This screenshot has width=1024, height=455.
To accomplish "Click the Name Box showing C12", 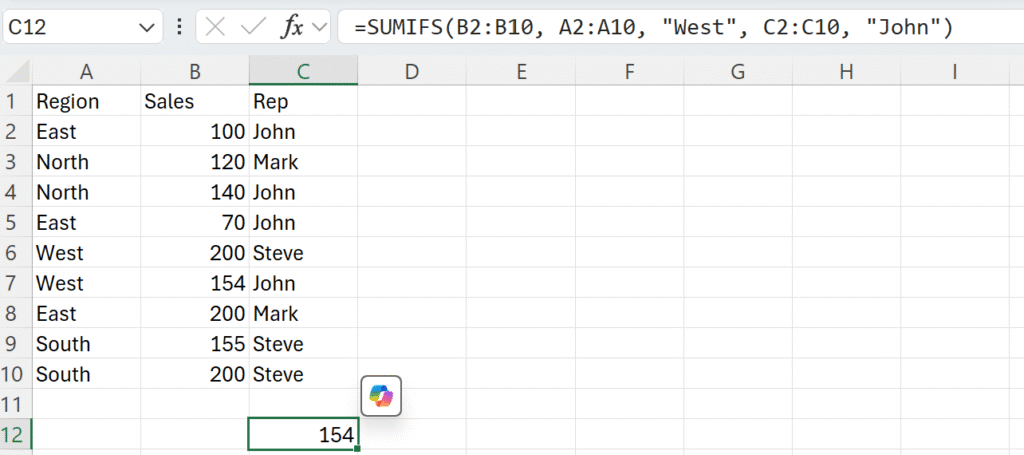I will tap(82, 27).
